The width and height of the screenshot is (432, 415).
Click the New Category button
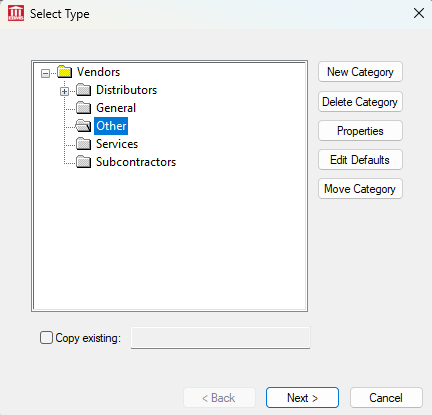click(360, 72)
